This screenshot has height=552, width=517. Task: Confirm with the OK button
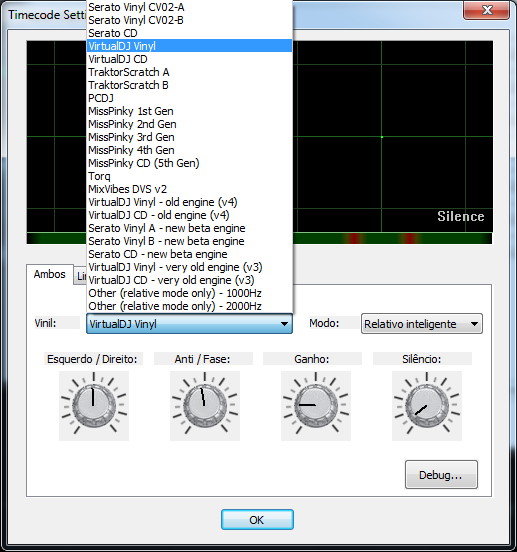257,520
